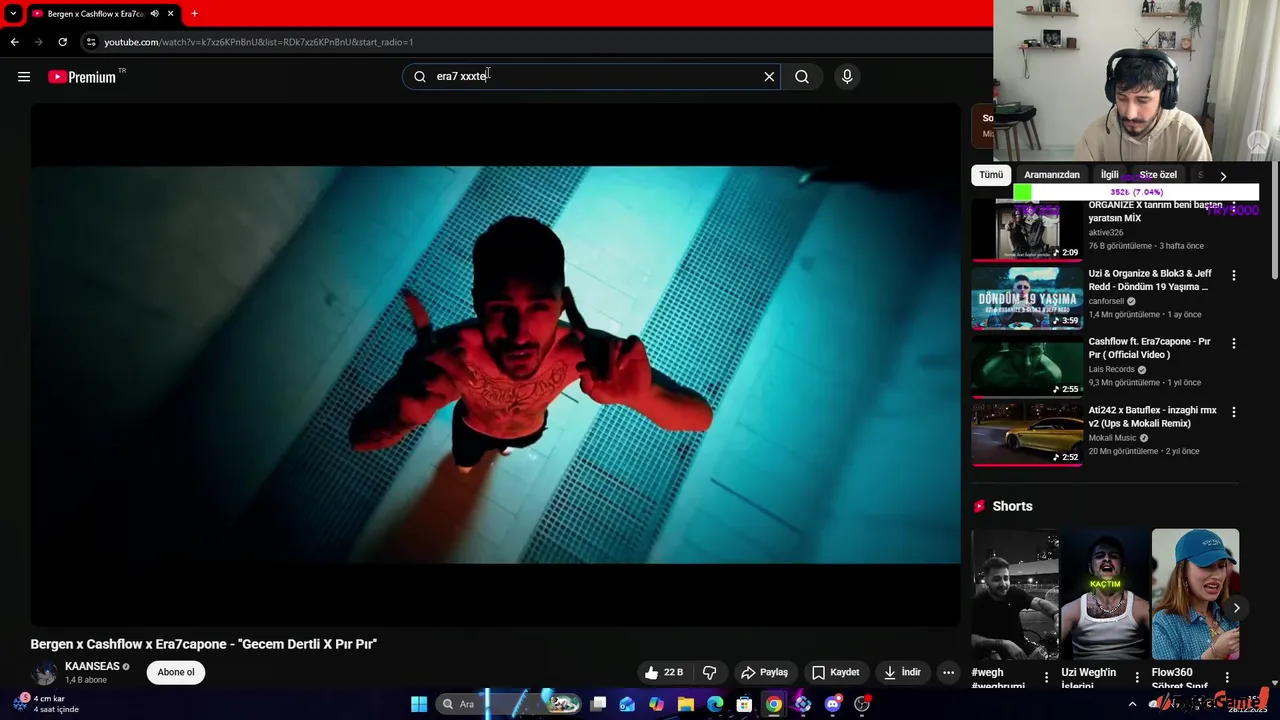Open Task View from the taskbar
The width and height of the screenshot is (1280, 720).
(598, 704)
